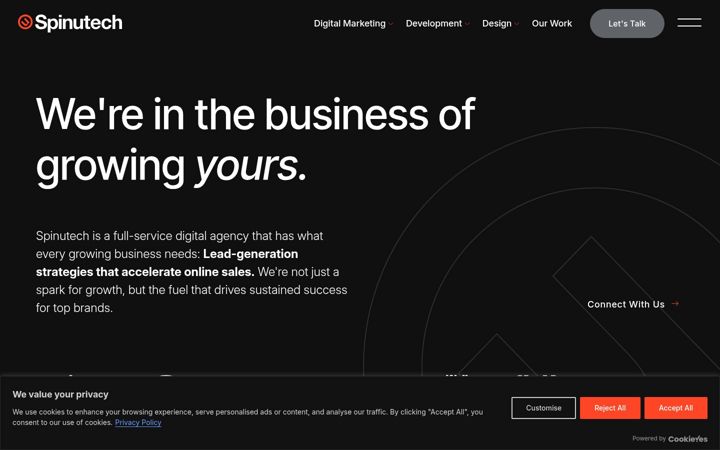The height and width of the screenshot is (450, 720).
Task: Click Customise in the cookie banner
Action: (x=543, y=408)
